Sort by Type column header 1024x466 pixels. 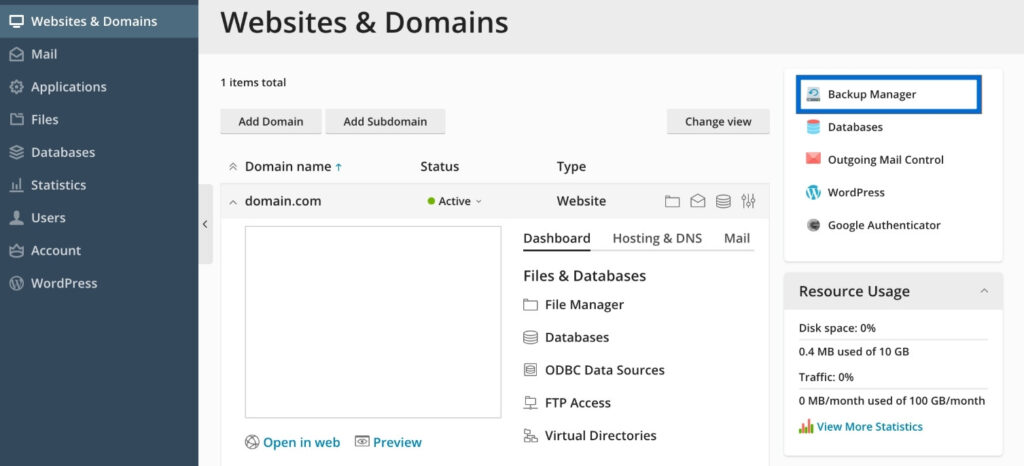(571, 166)
